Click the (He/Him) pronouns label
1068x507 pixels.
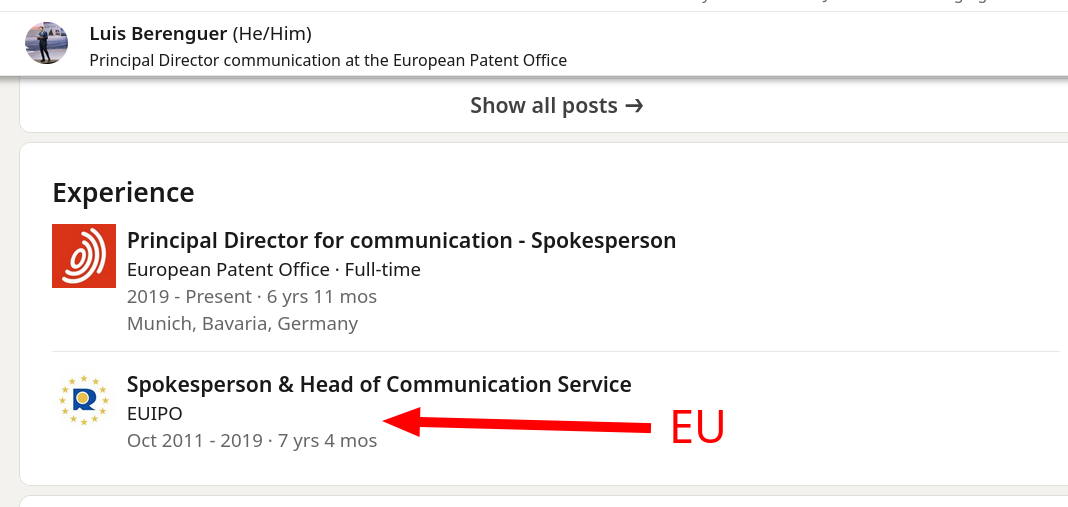coord(272,34)
